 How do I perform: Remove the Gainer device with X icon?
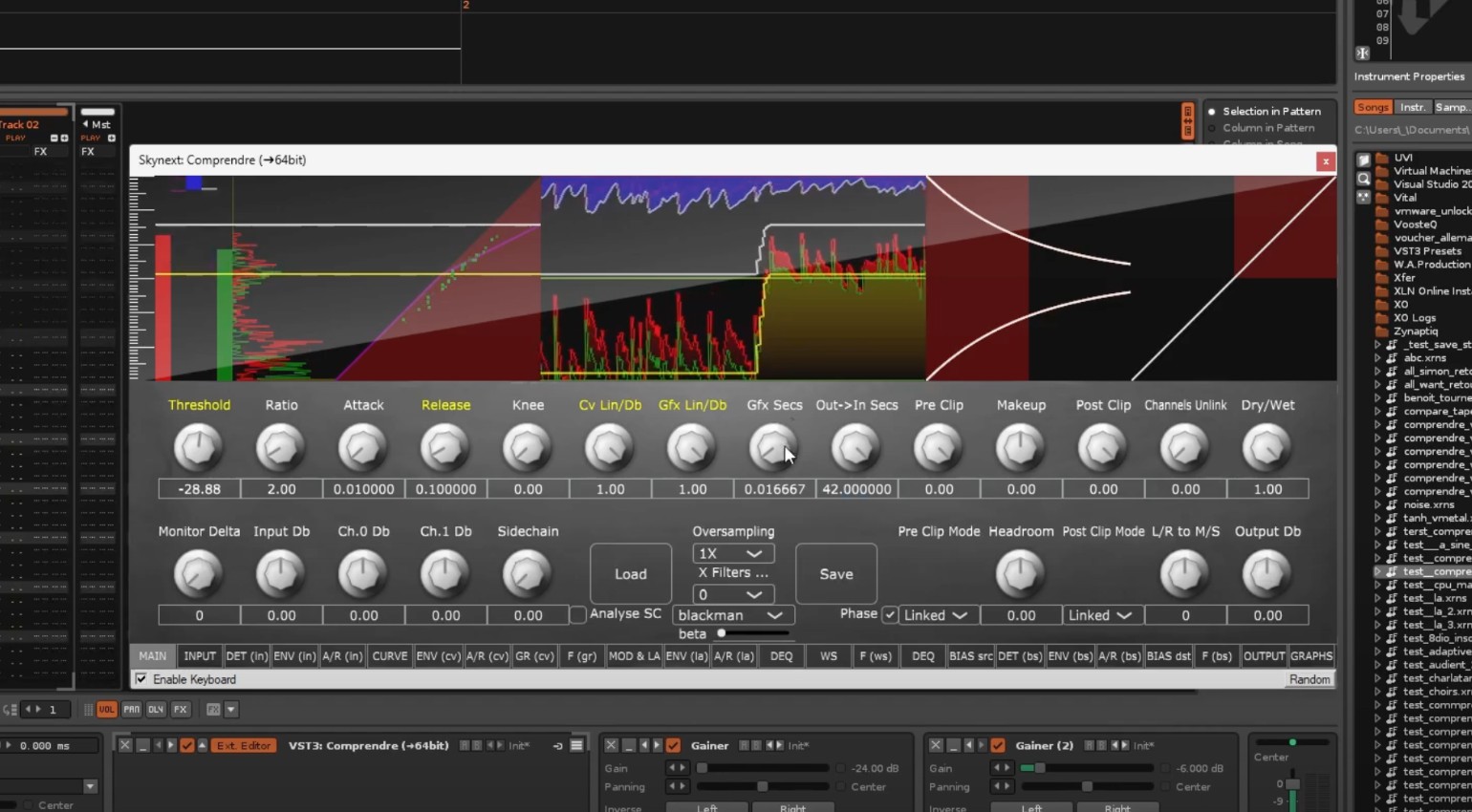611,745
